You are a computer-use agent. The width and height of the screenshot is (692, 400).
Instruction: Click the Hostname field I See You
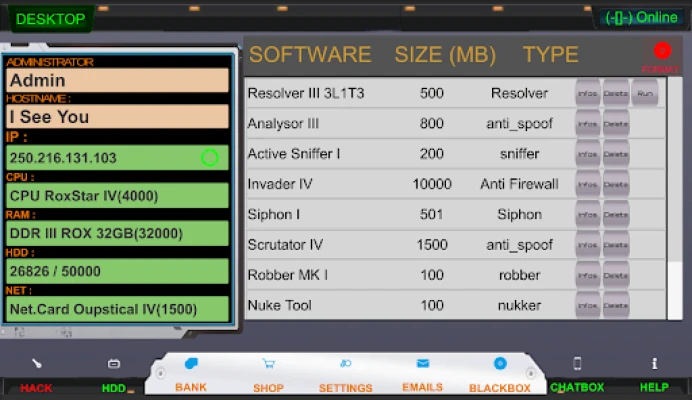coord(118,117)
